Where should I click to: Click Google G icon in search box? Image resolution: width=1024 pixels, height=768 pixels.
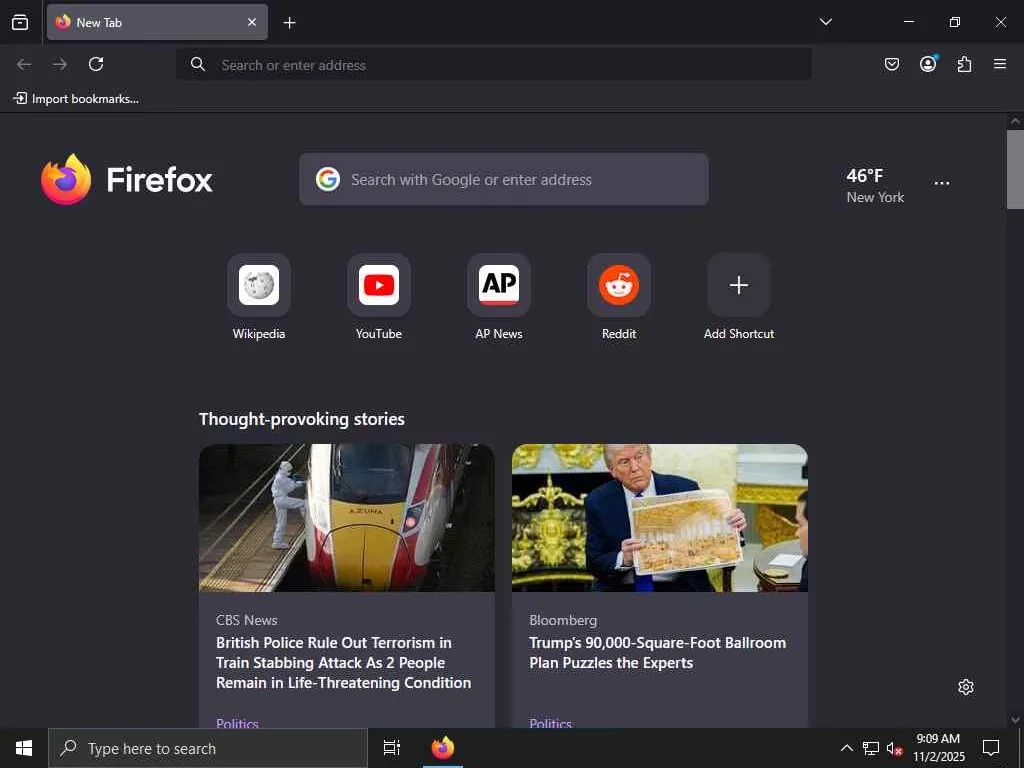coord(328,179)
